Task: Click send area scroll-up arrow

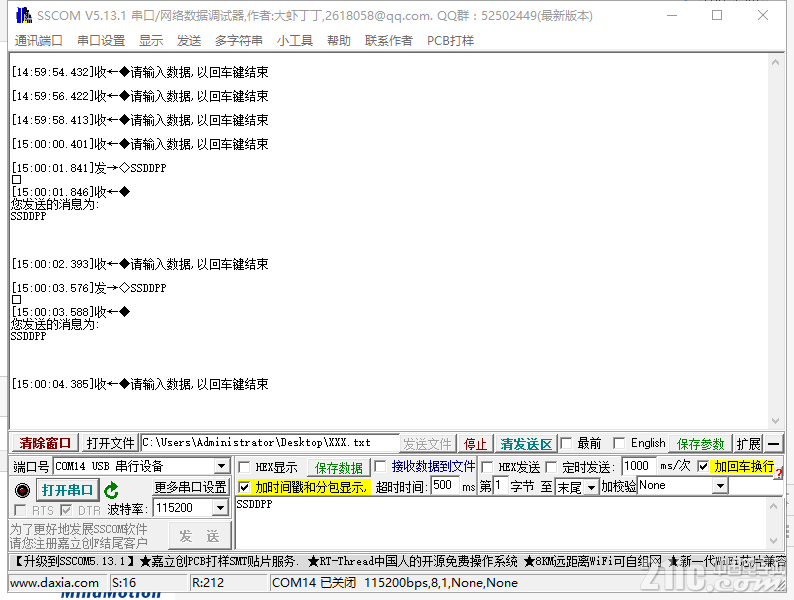Action: tap(773, 506)
